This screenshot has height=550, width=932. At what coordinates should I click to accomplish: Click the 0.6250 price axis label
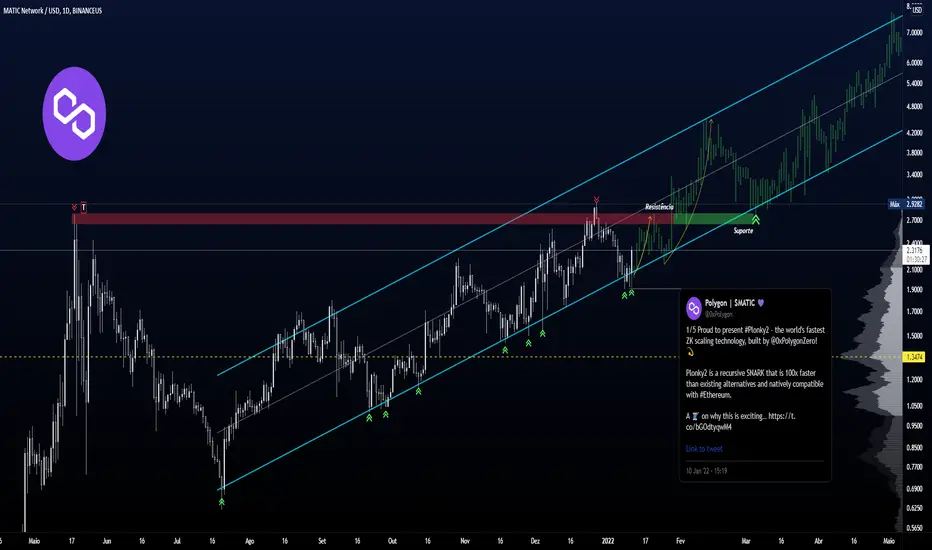pyautogui.click(x=914, y=508)
